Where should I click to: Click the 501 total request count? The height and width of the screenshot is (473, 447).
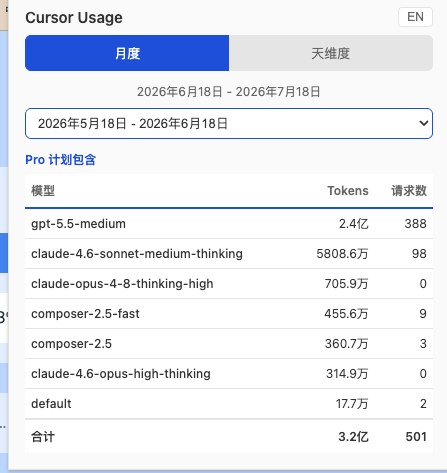click(x=416, y=437)
